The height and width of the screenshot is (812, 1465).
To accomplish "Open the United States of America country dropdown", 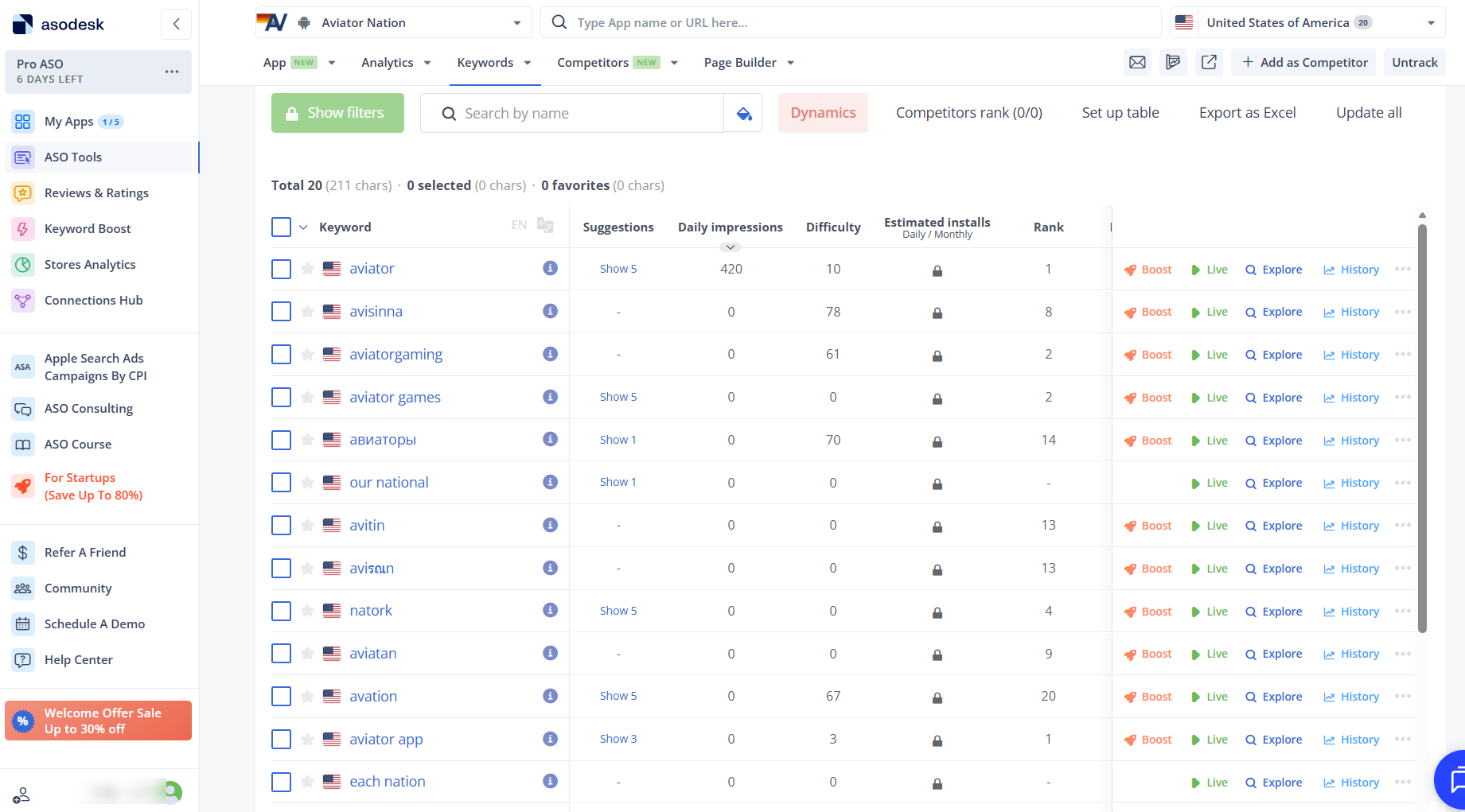I will tap(1307, 23).
